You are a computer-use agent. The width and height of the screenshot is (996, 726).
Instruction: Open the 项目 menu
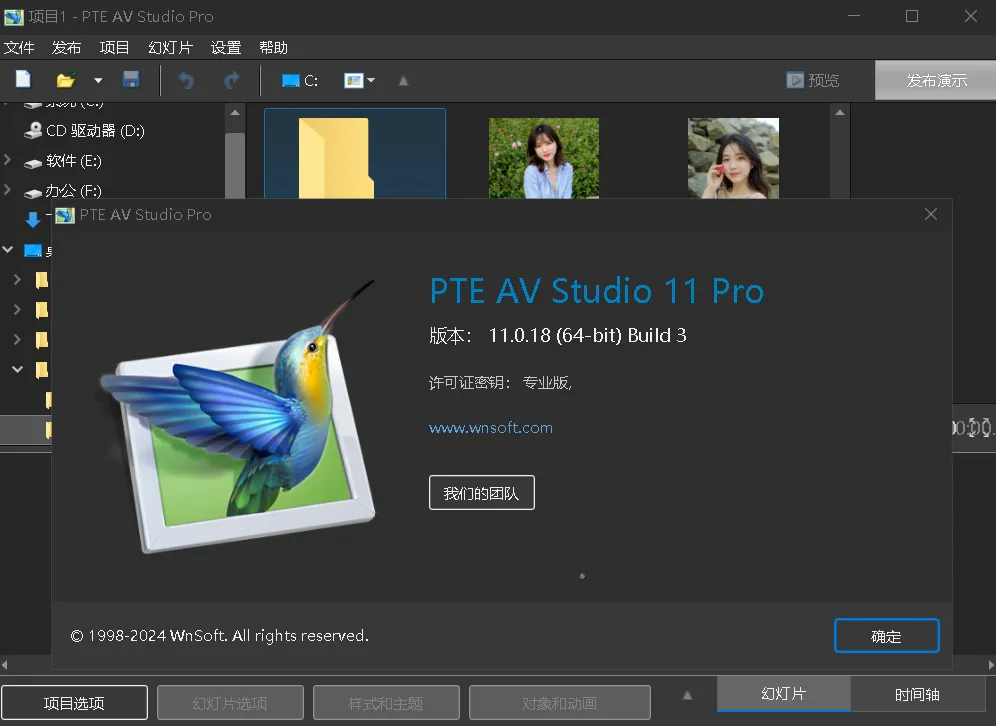pyautogui.click(x=114, y=48)
